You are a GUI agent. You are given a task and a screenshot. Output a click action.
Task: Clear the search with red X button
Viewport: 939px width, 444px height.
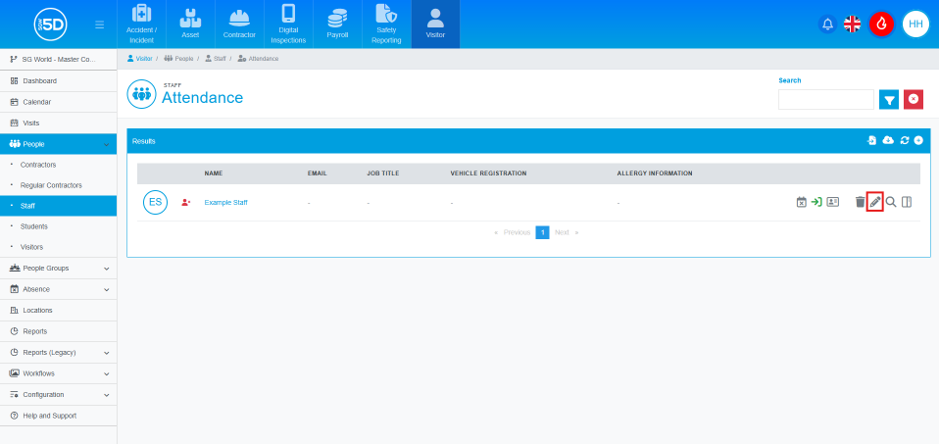click(913, 99)
